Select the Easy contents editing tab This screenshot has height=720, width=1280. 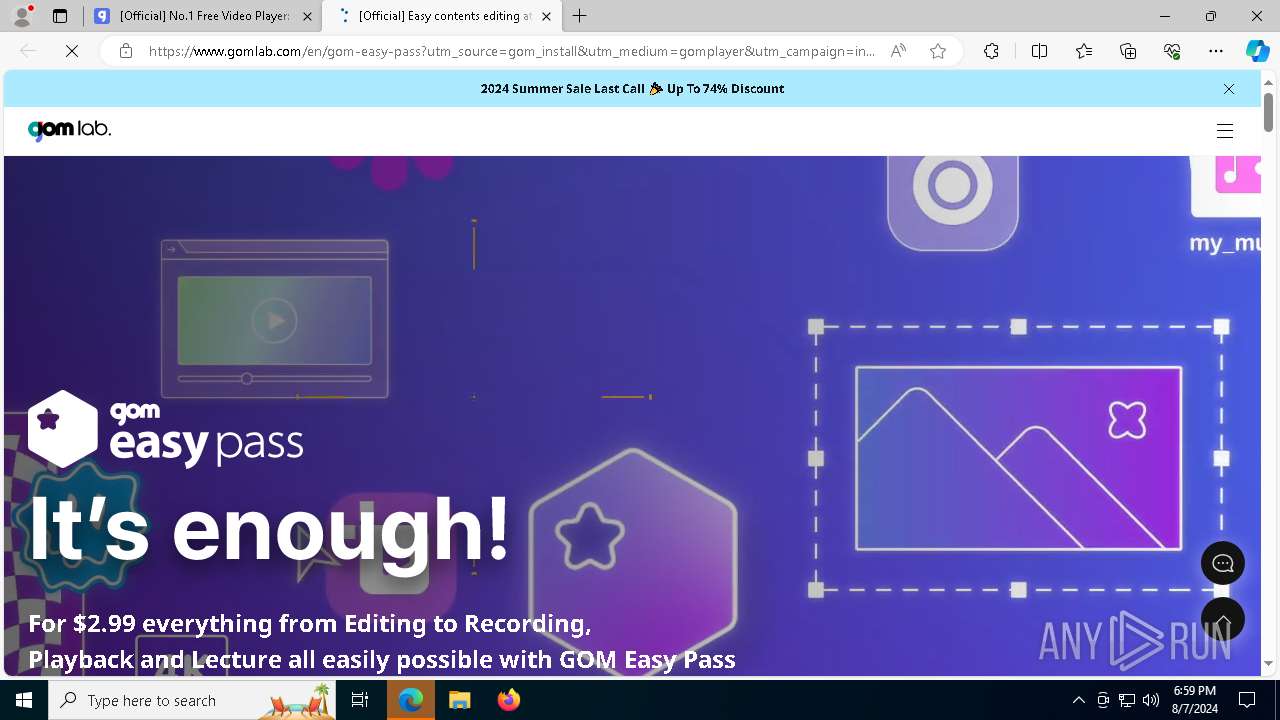(443, 16)
